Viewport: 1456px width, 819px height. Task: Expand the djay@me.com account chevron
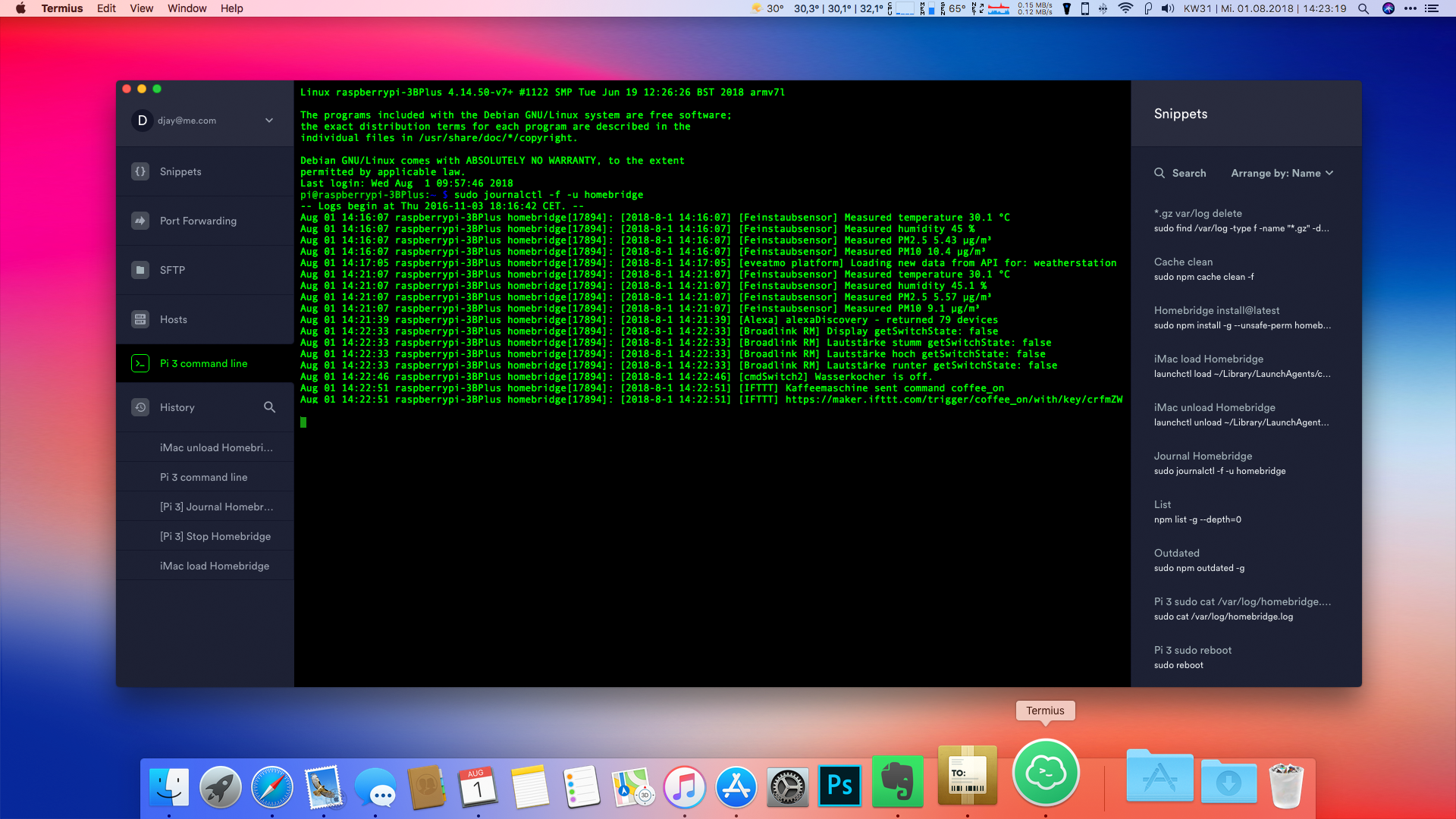(269, 121)
